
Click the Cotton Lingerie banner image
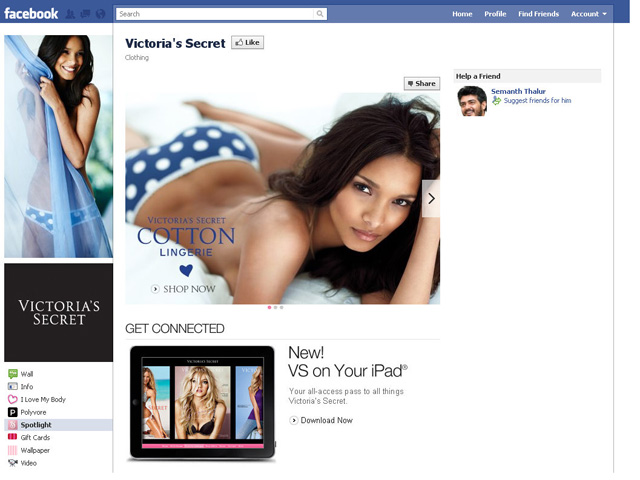(282, 198)
